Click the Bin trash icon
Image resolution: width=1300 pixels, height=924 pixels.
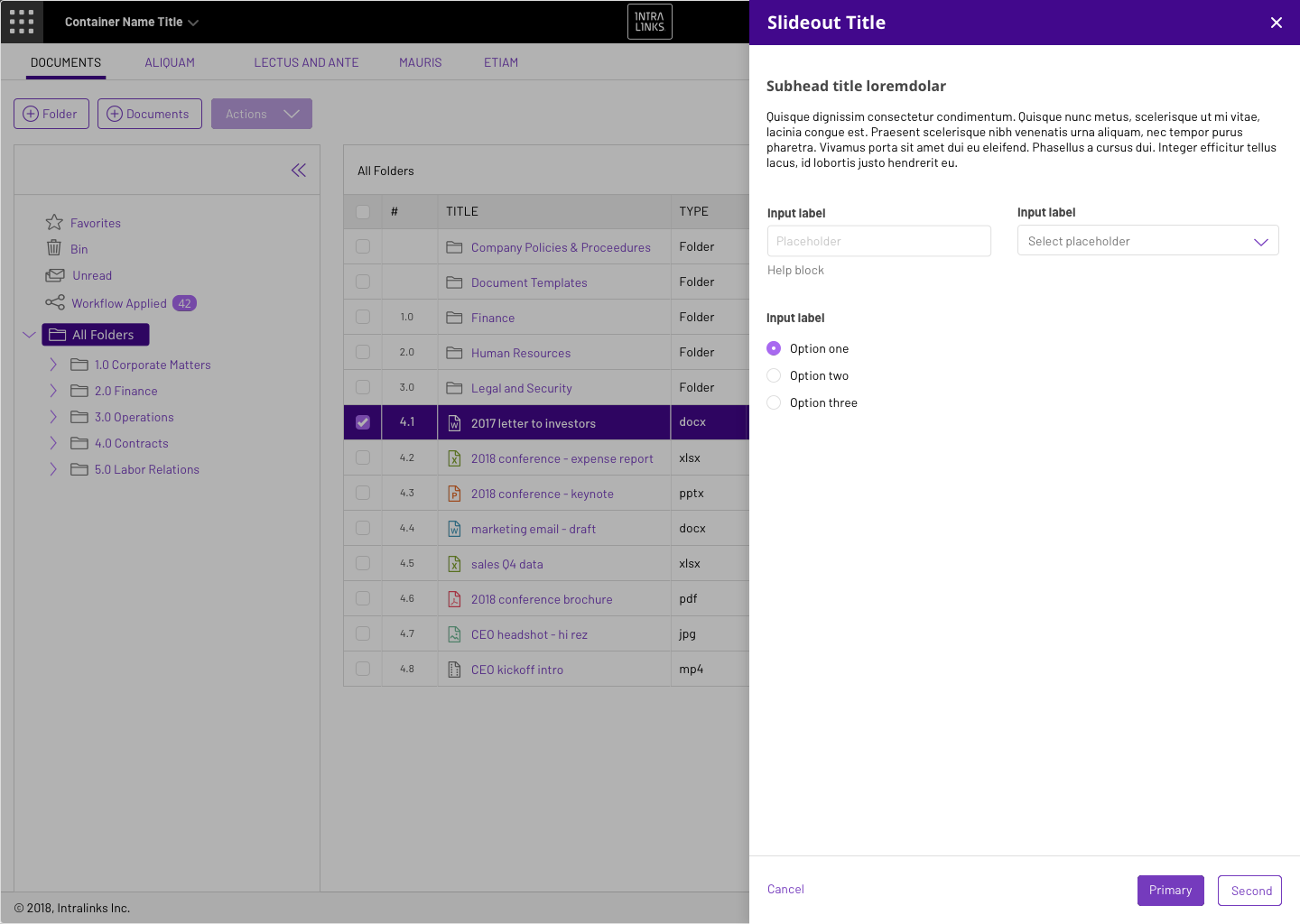54,248
